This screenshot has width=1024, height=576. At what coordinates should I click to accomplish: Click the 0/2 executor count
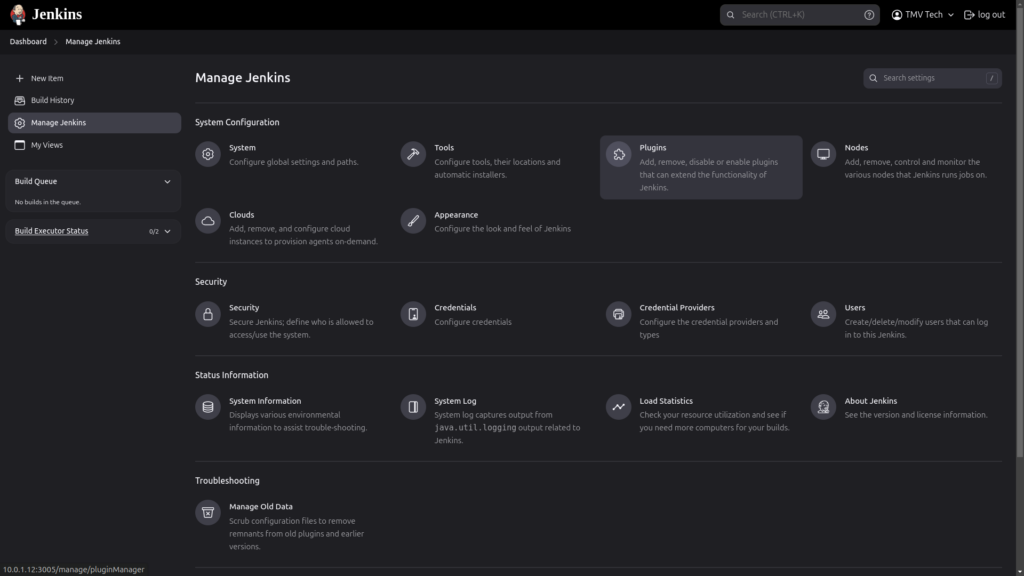(x=153, y=232)
